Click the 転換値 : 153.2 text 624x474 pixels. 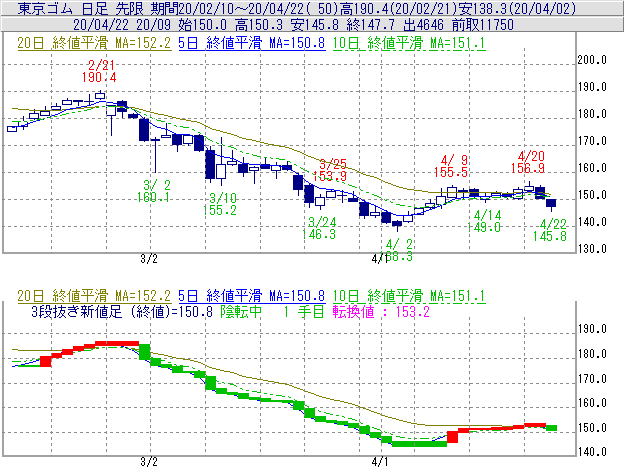tap(381, 312)
